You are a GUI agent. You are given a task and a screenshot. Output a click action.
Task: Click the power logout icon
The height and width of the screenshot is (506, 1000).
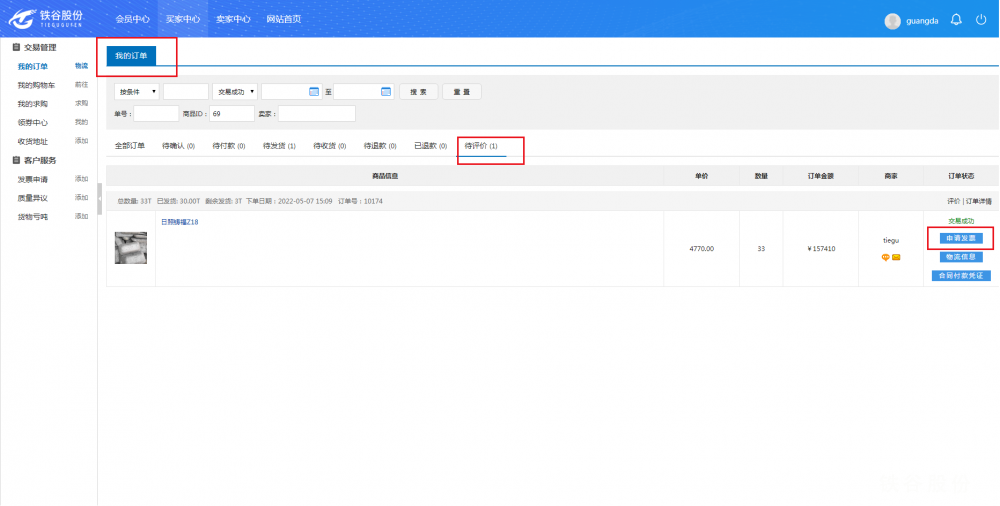(x=981, y=20)
